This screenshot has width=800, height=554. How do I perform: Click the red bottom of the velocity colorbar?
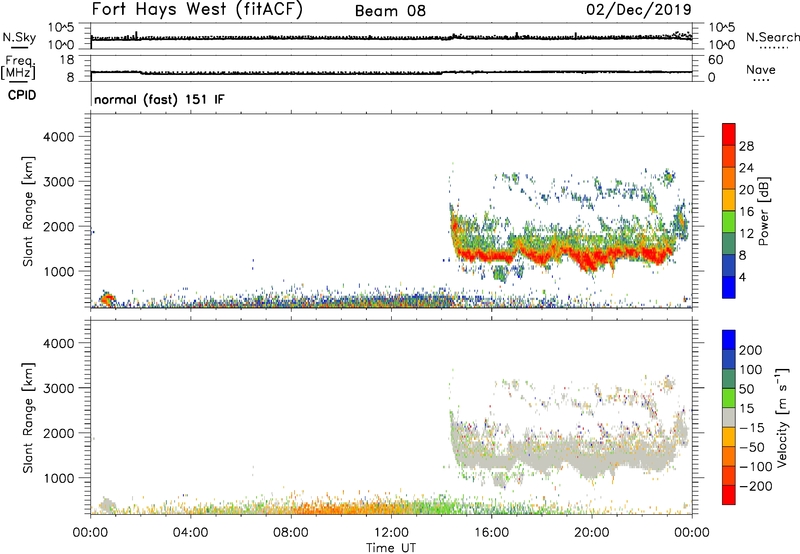729,495
